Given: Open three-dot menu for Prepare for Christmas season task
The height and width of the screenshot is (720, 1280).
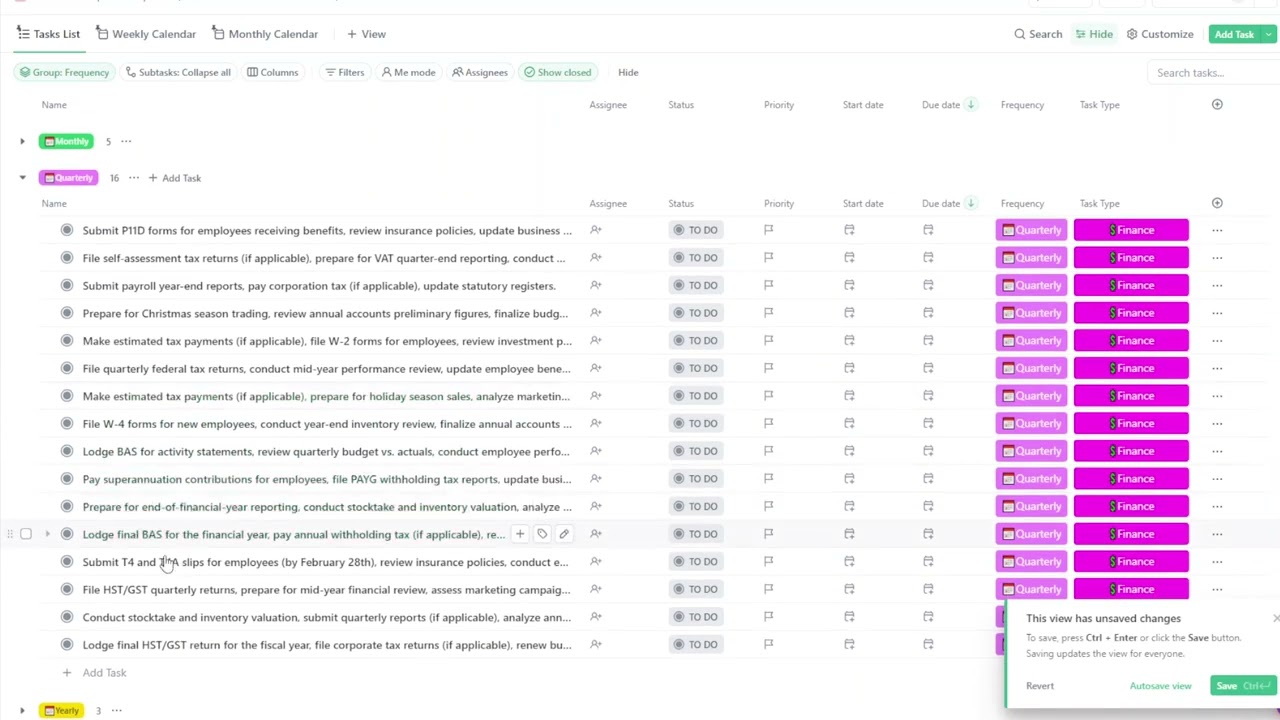Looking at the screenshot, I should tap(1217, 313).
